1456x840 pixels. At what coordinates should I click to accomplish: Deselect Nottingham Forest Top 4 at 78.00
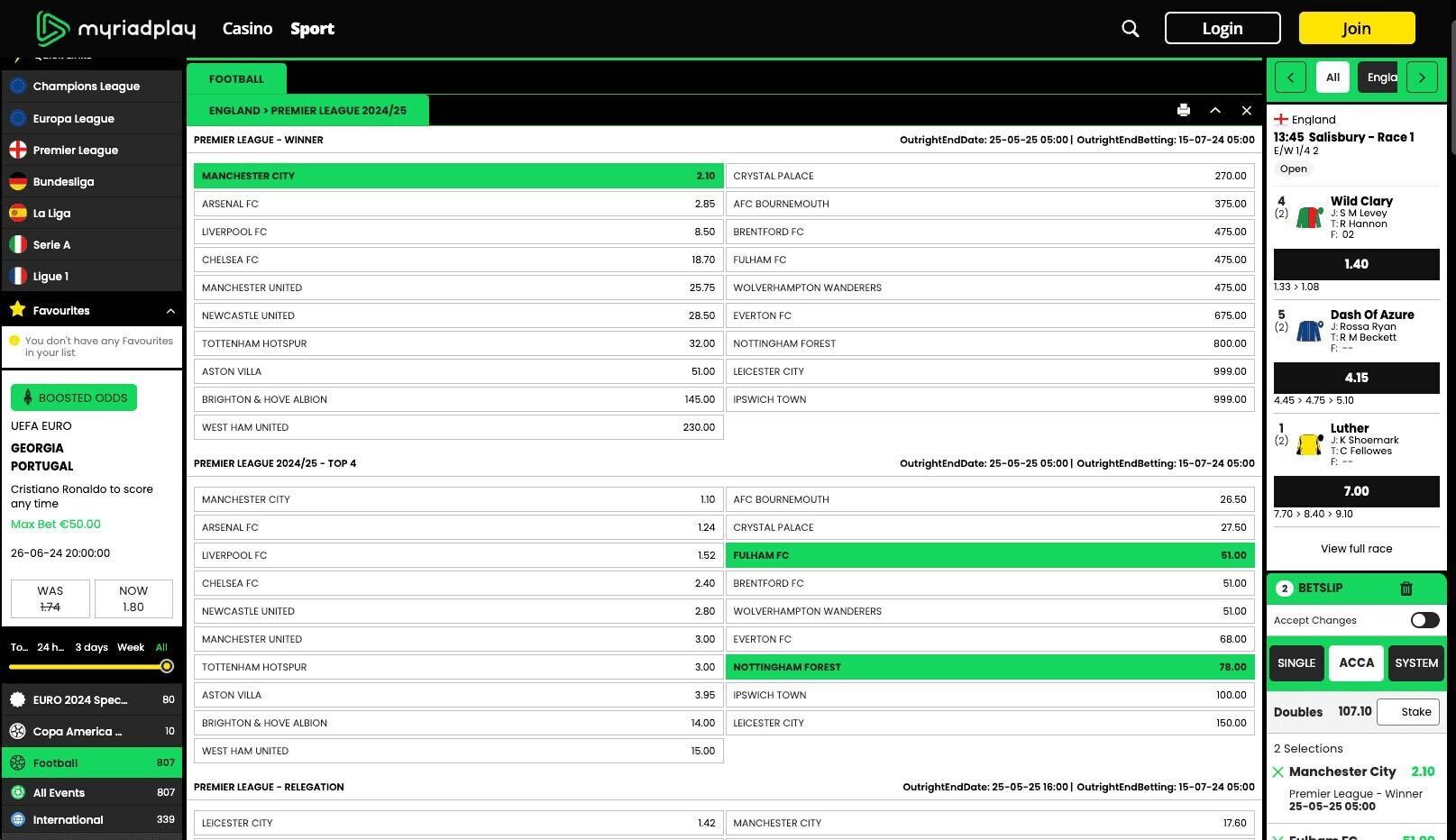[x=990, y=667]
